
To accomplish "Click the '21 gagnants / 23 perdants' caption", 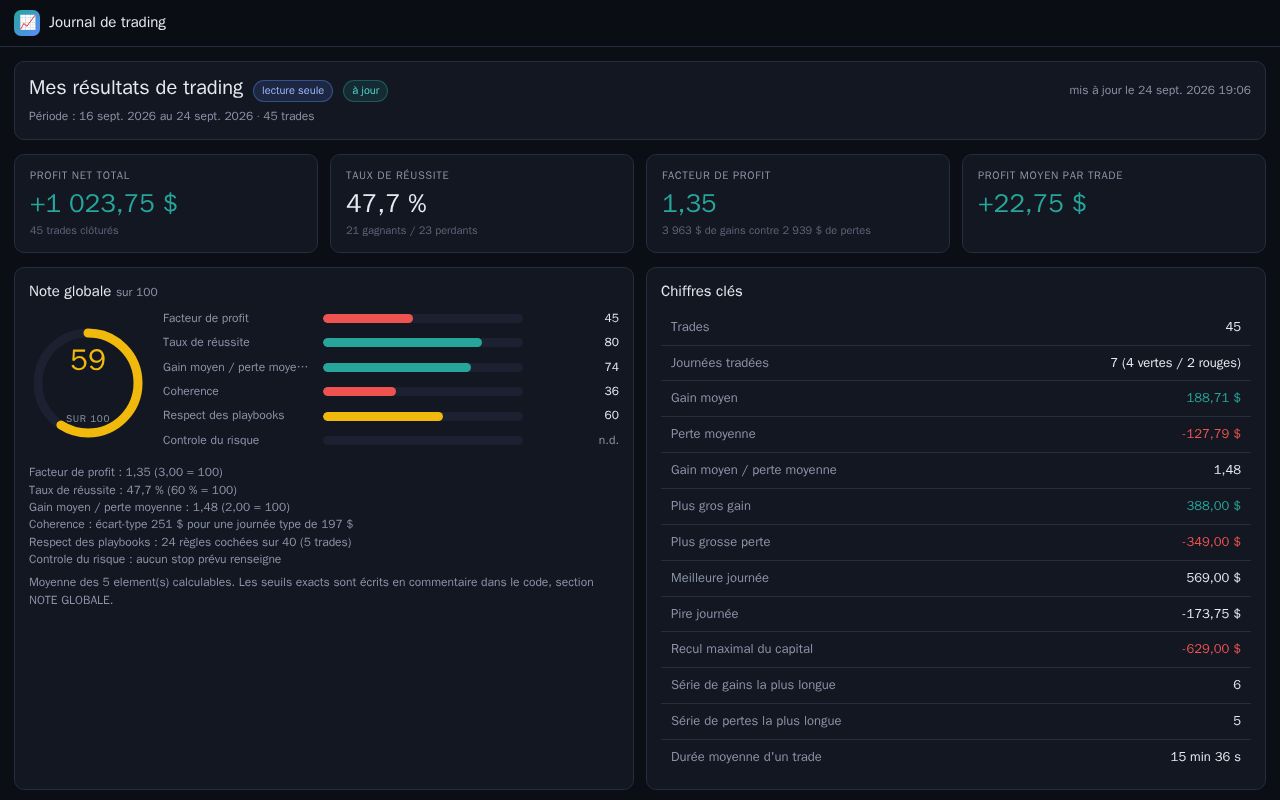I will 411,230.
